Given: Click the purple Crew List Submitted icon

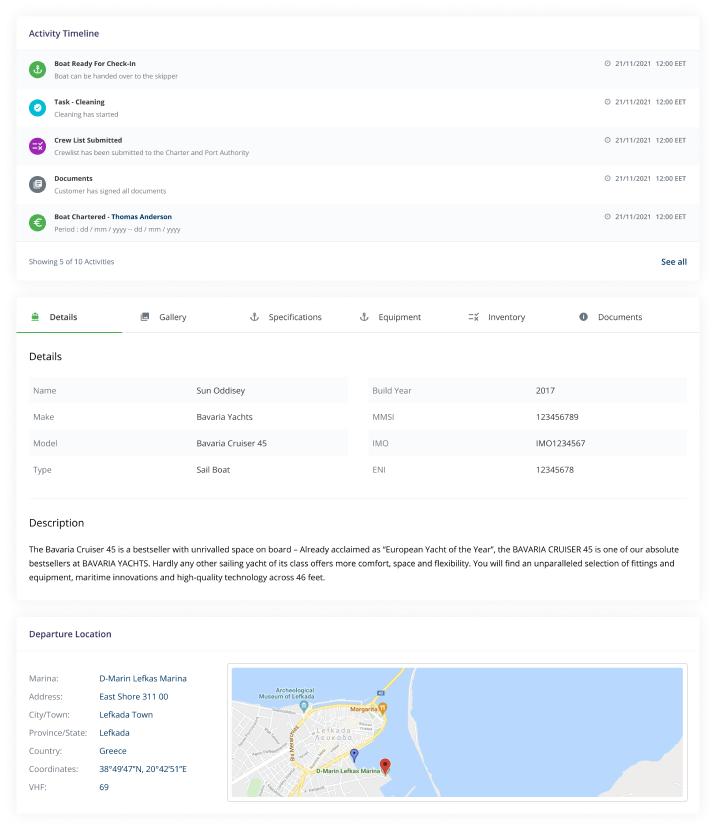Looking at the screenshot, I should pos(37,146).
